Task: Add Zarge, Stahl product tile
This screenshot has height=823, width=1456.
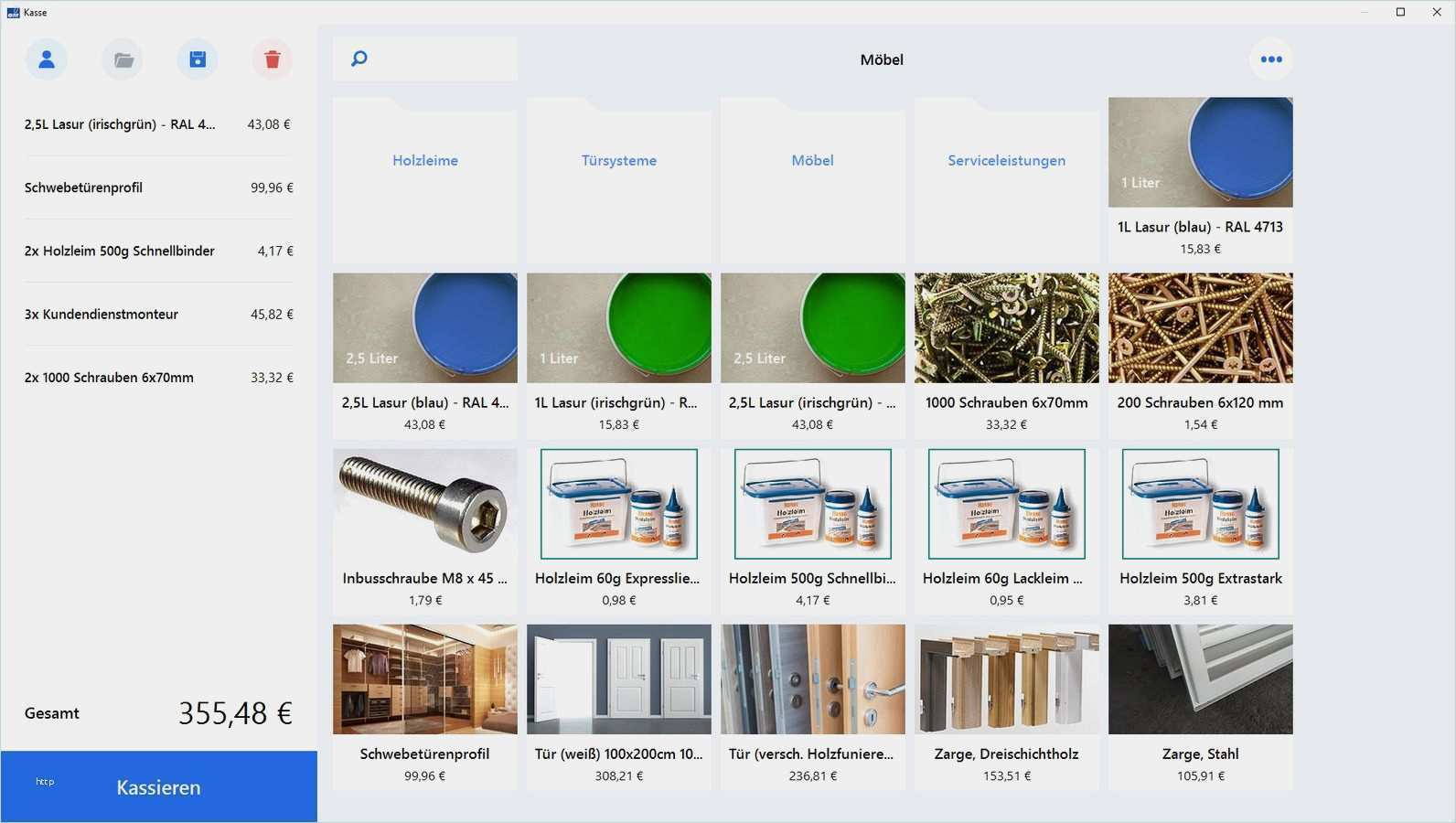Action: 1201,707
